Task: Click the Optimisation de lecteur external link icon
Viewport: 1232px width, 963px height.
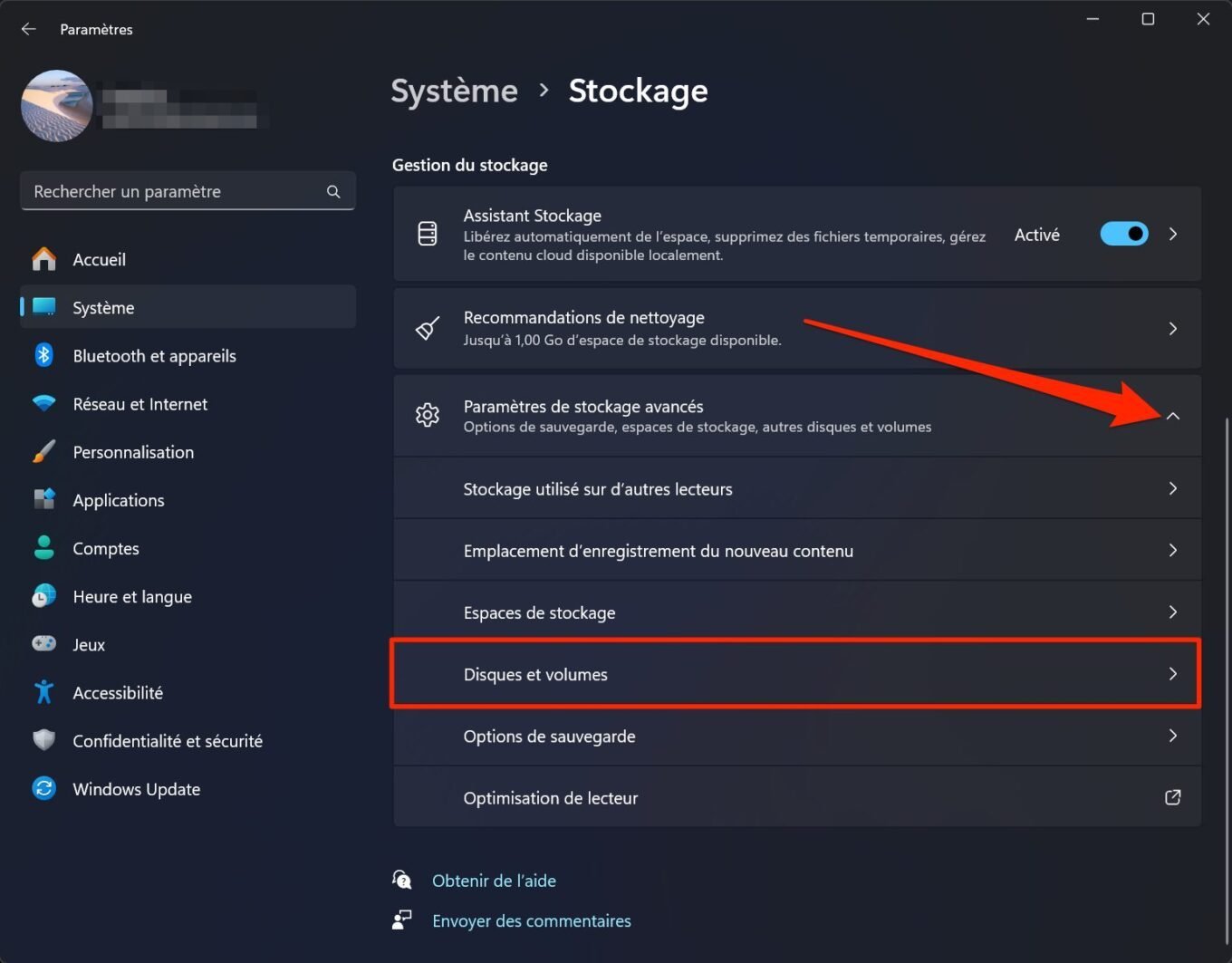Action: coord(1173,797)
